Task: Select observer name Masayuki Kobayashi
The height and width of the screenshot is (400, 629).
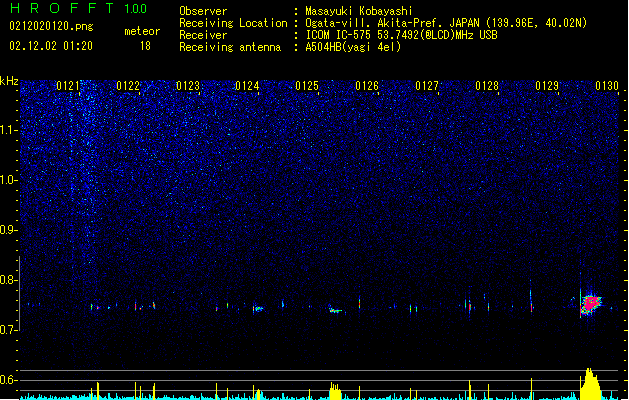Action: (x=359, y=11)
